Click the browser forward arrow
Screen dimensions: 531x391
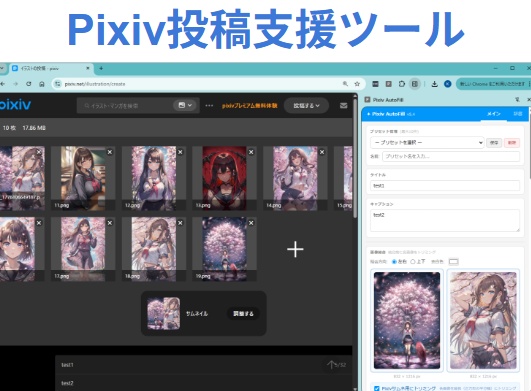16,84
